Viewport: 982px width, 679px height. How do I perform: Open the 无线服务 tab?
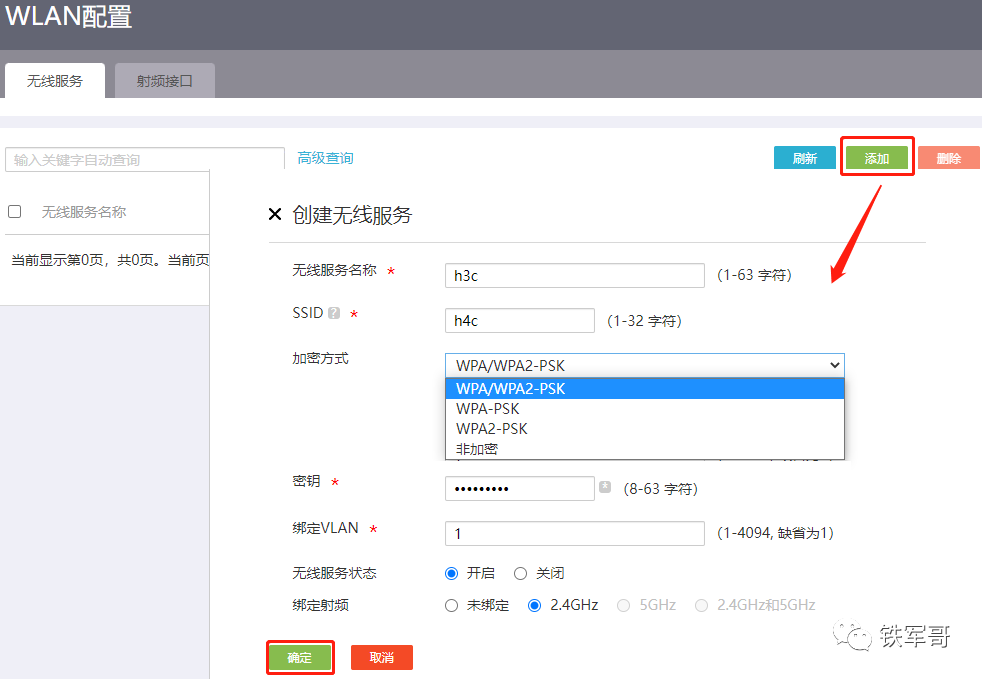(x=55, y=81)
